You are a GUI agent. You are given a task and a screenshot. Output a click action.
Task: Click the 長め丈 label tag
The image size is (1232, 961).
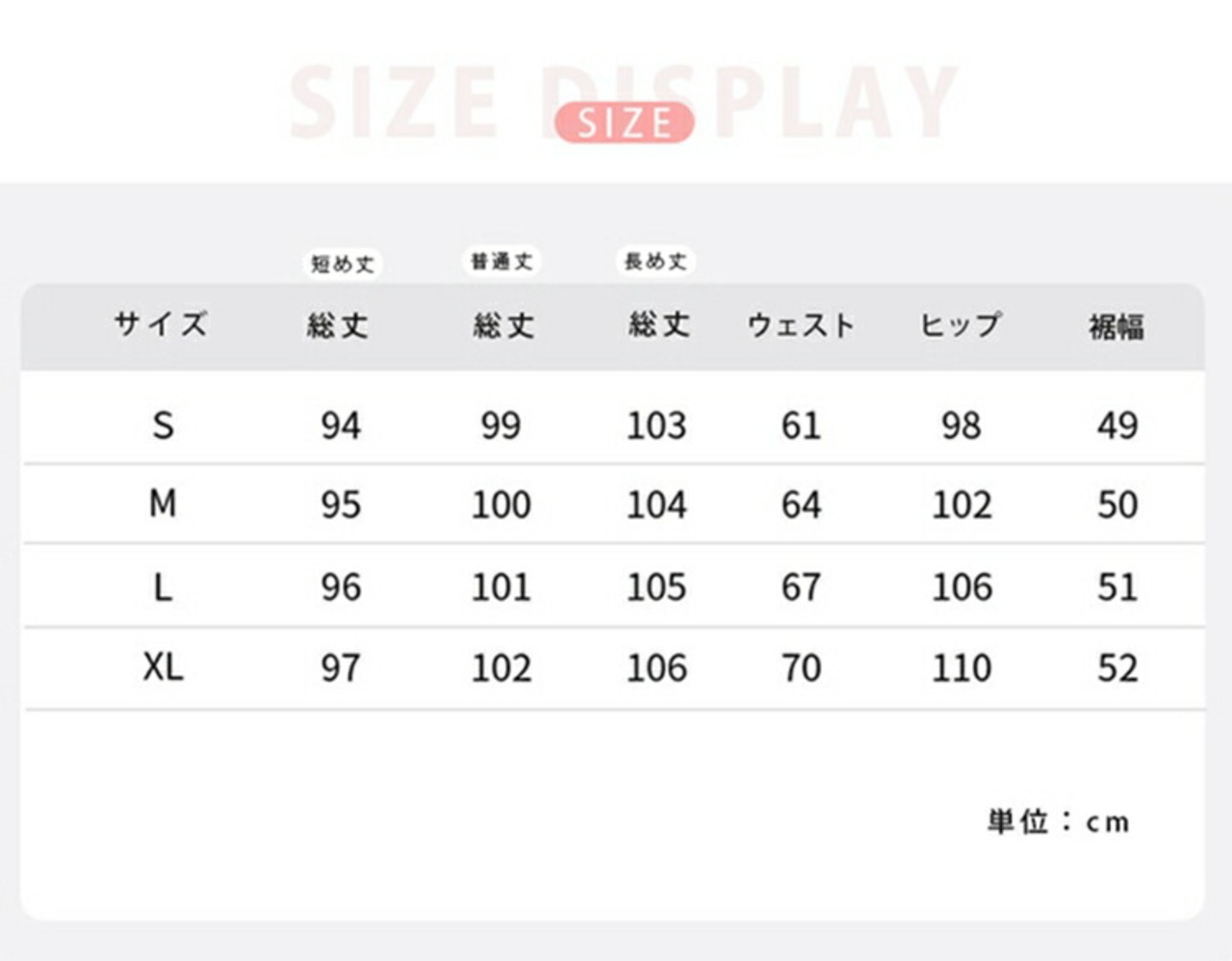coord(655,261)
